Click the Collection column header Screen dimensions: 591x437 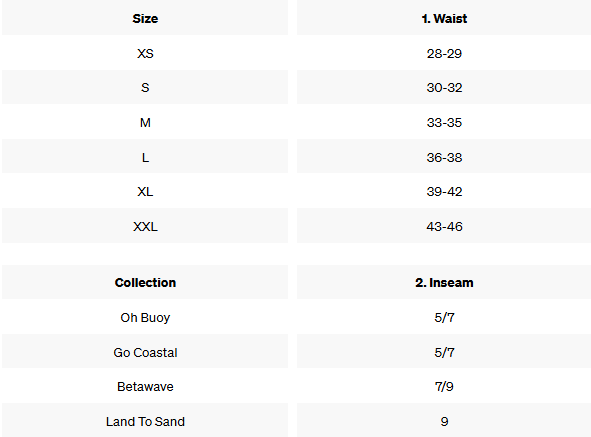pos(145,282)
